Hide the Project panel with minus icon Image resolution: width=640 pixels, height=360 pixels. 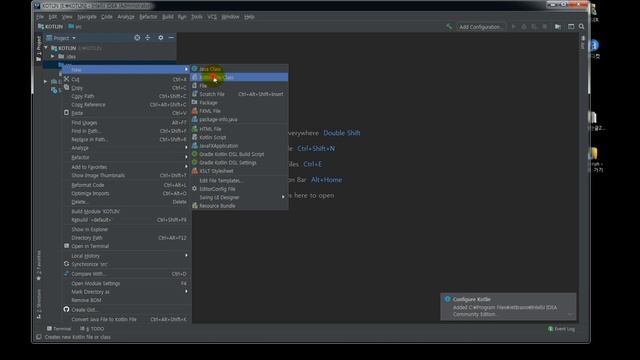point(171,38)
